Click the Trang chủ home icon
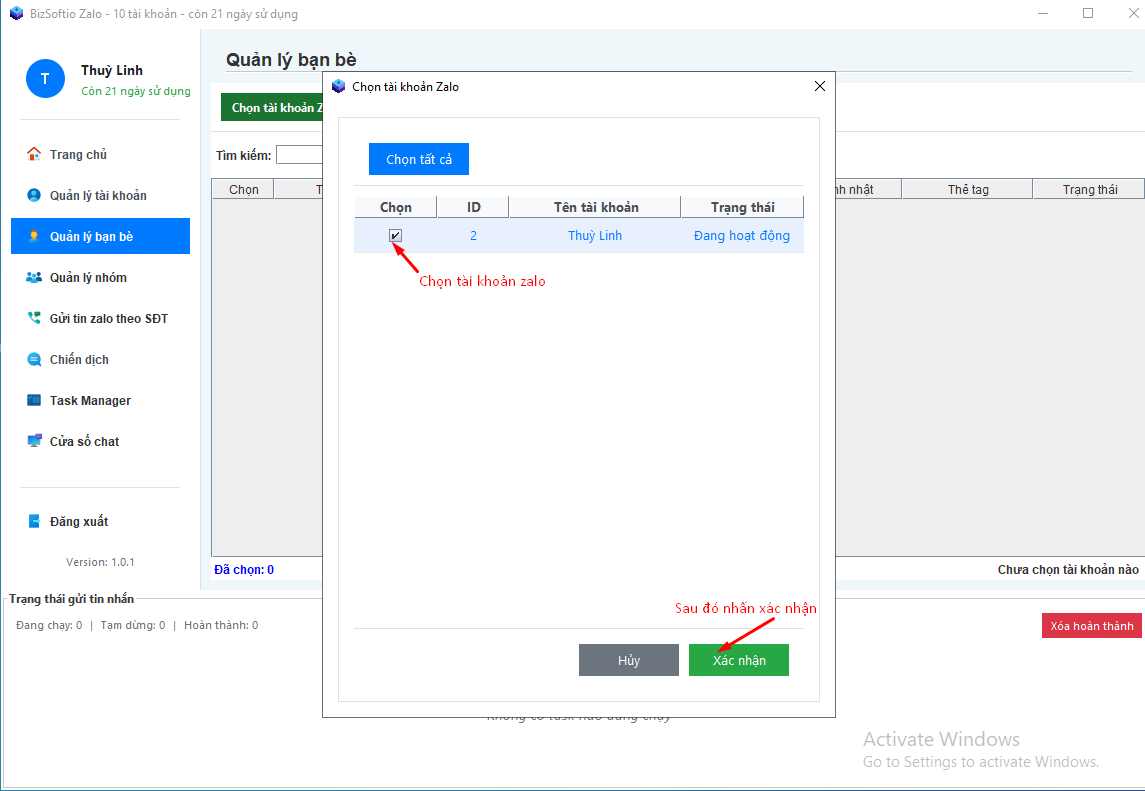The height and width of the screenshot is (791, 1145). (34, 154)
